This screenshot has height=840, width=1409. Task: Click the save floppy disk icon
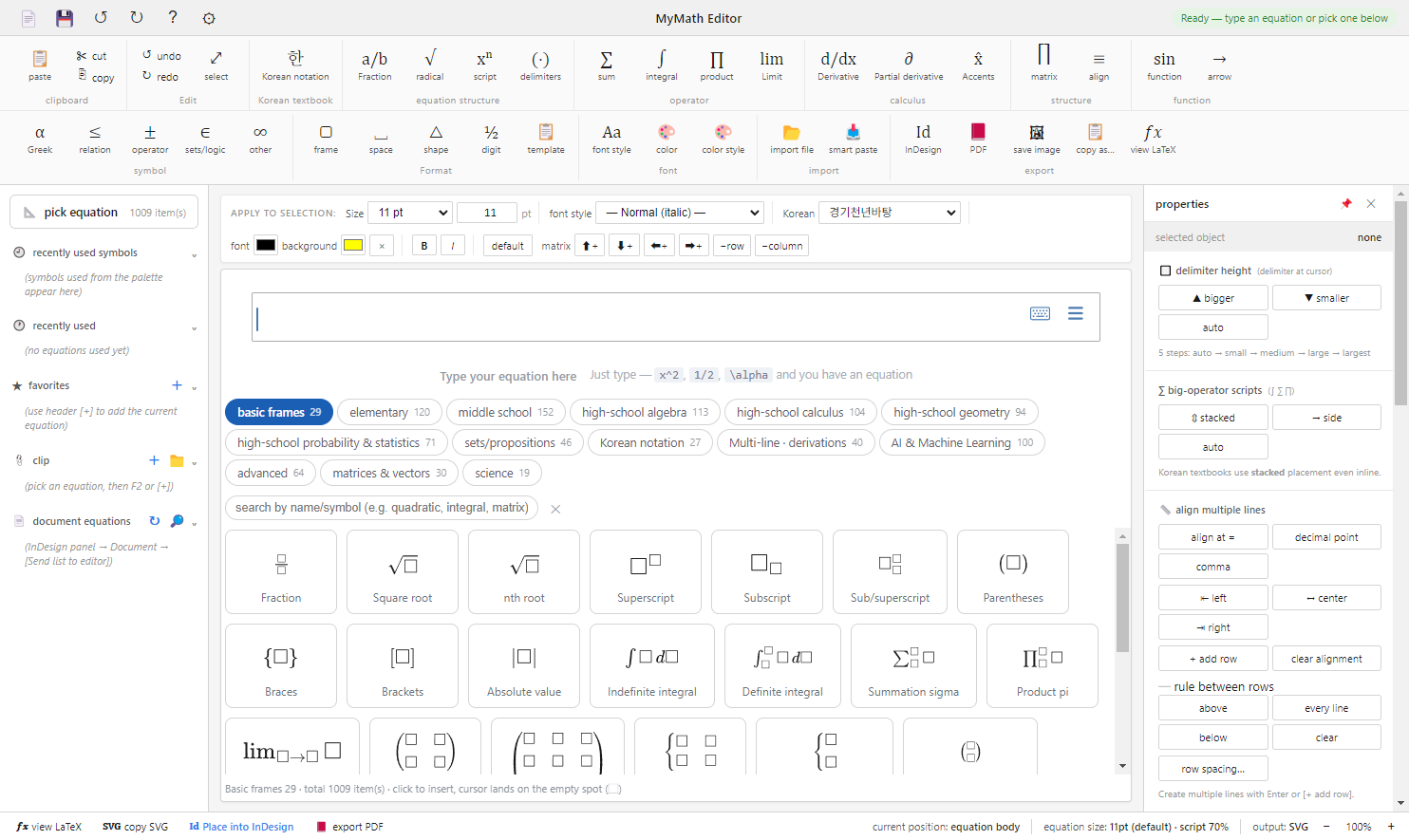tap(64, 18)
